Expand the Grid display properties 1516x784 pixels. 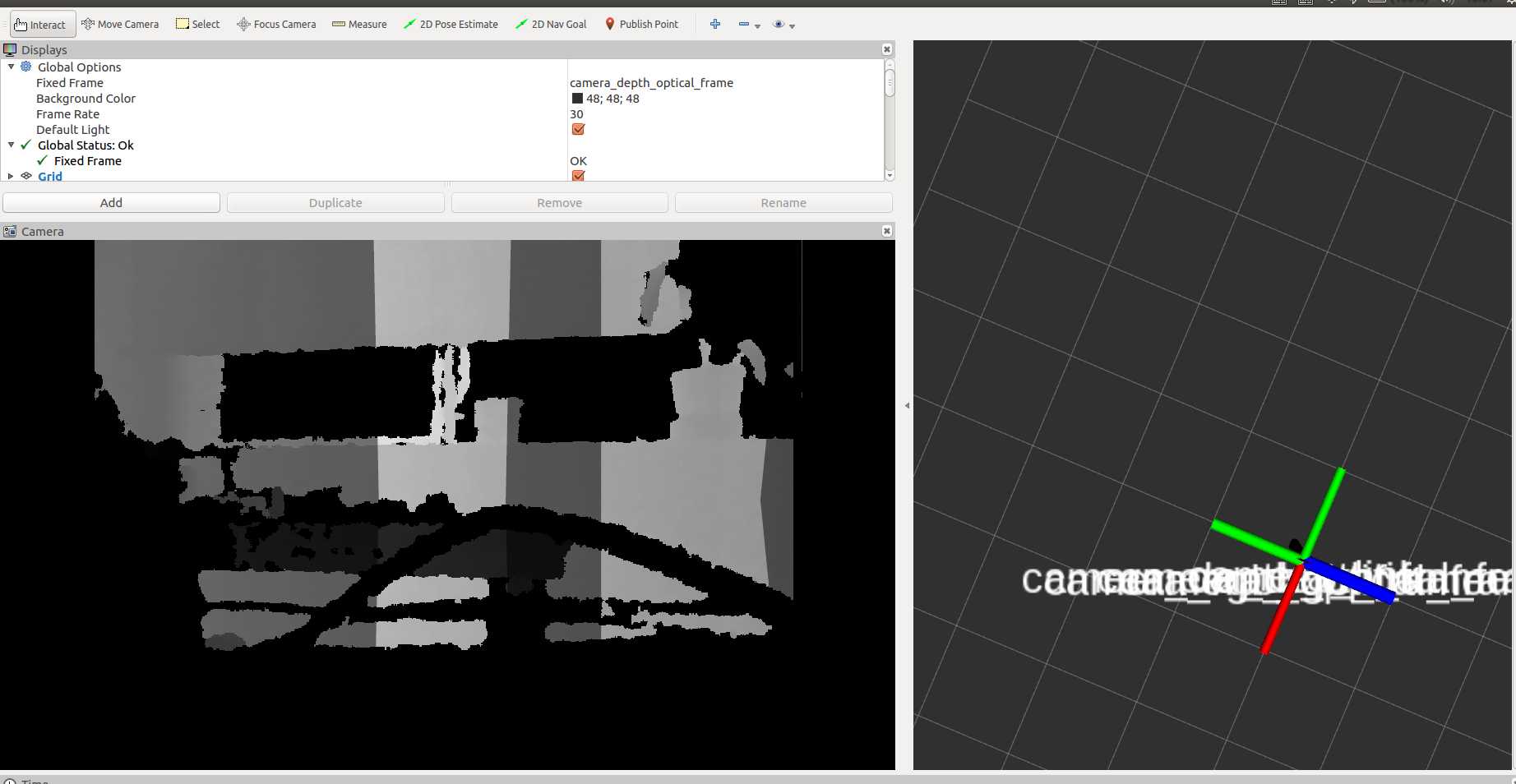pos(10,176)
